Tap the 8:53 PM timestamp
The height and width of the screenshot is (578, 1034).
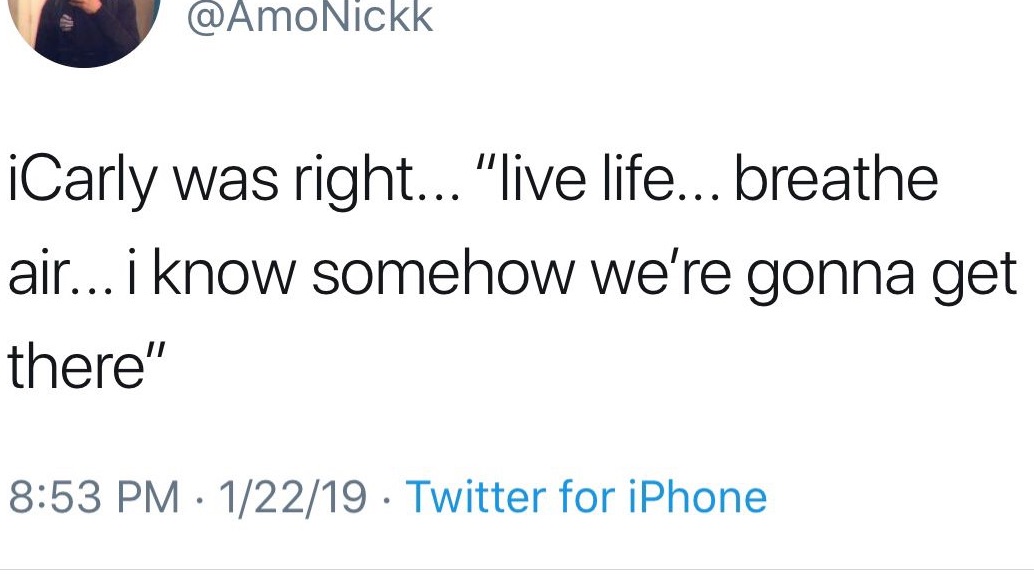point(95,497)
